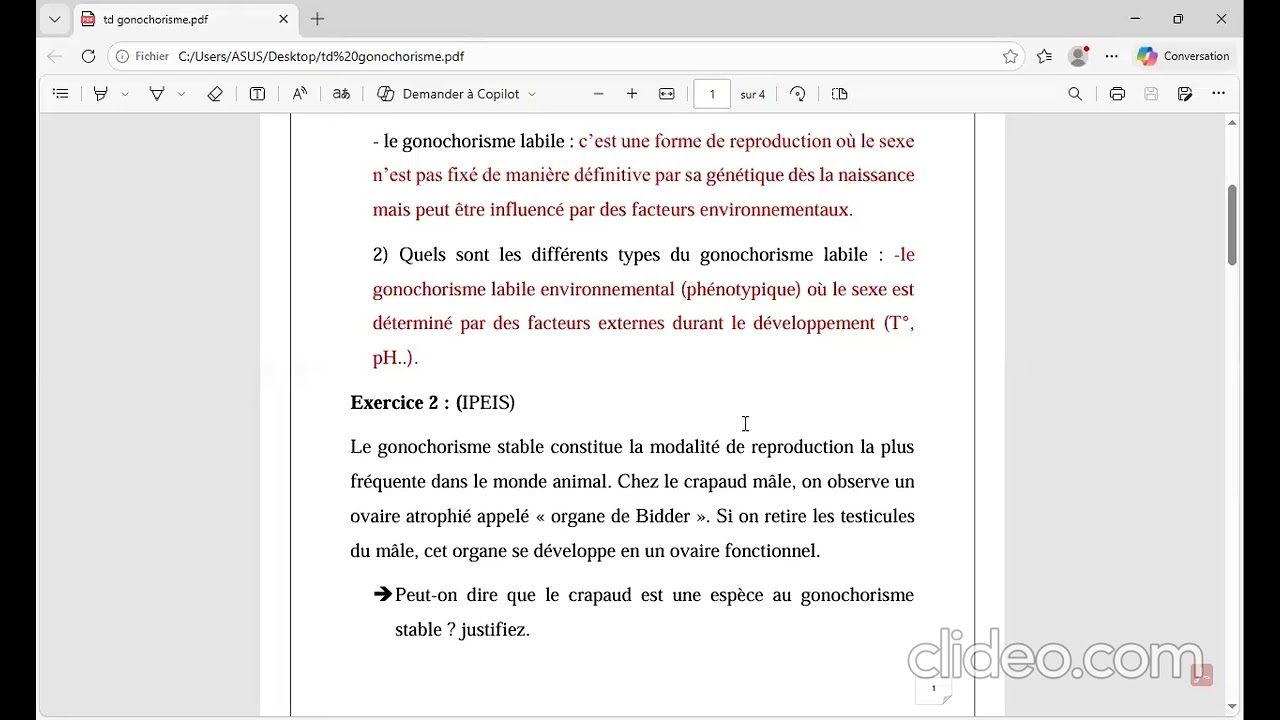Open the Demander à Copilot dropdown arrow

(x=532, y=94)
